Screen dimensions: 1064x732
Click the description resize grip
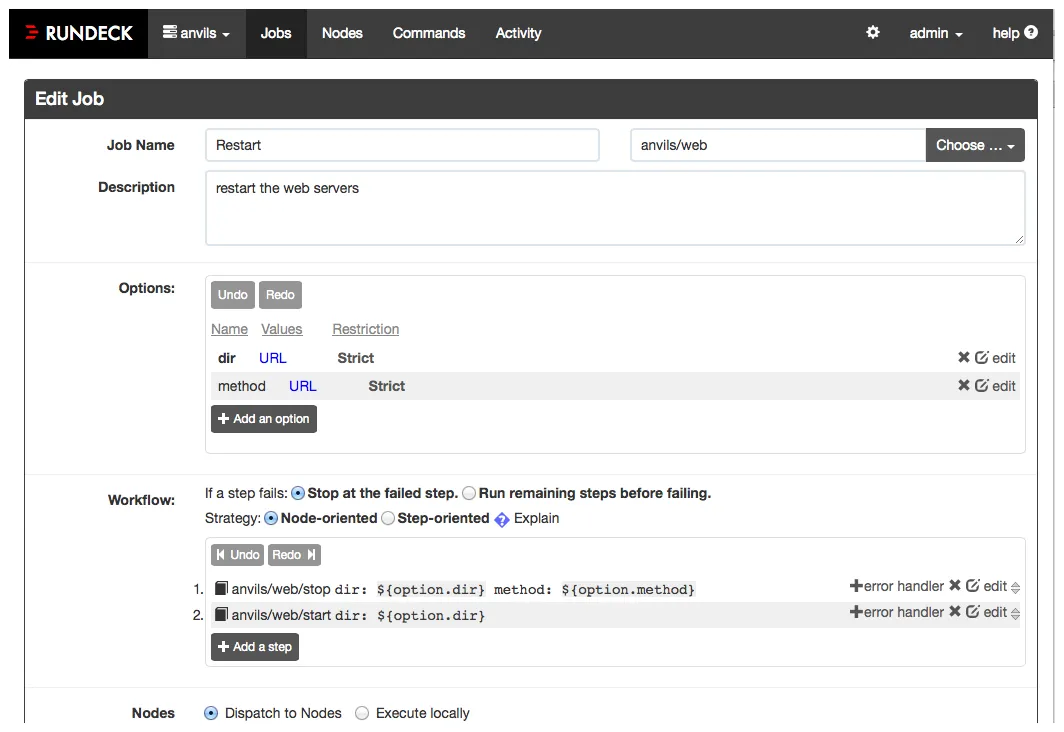tap(1019, 239)
